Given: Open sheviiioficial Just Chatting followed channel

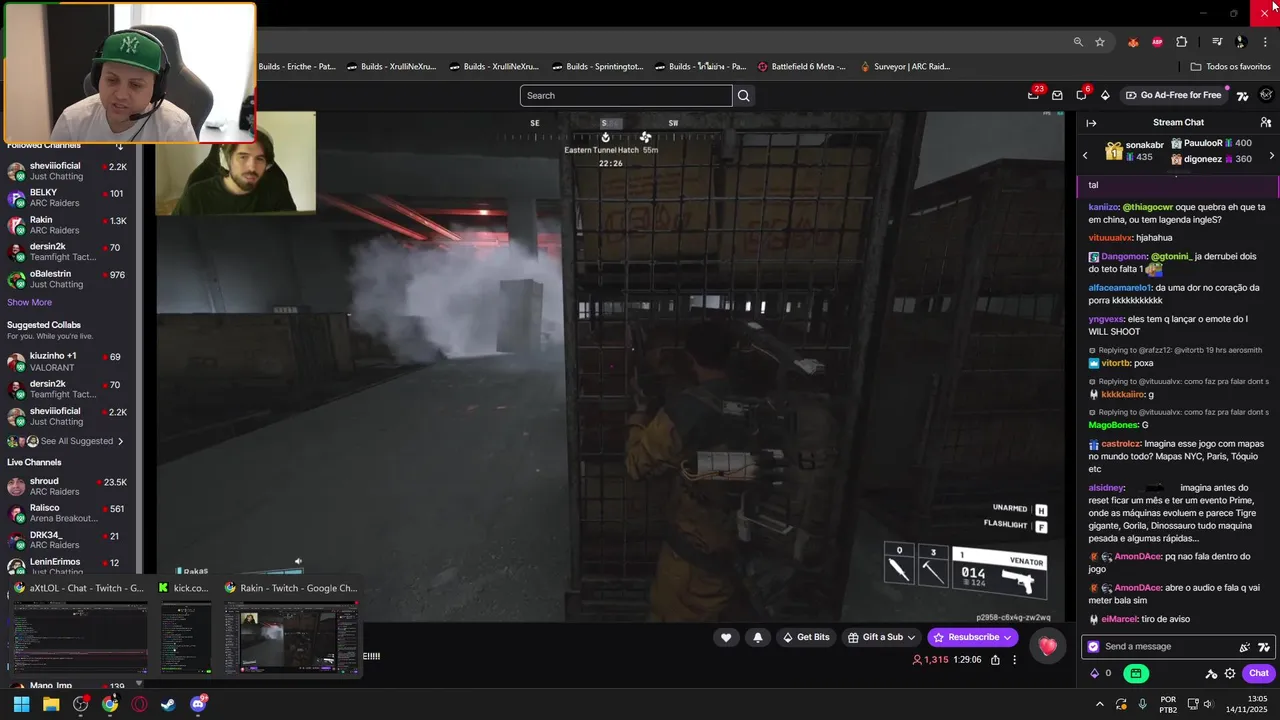Looking at the screenshot, I should 68,172.
